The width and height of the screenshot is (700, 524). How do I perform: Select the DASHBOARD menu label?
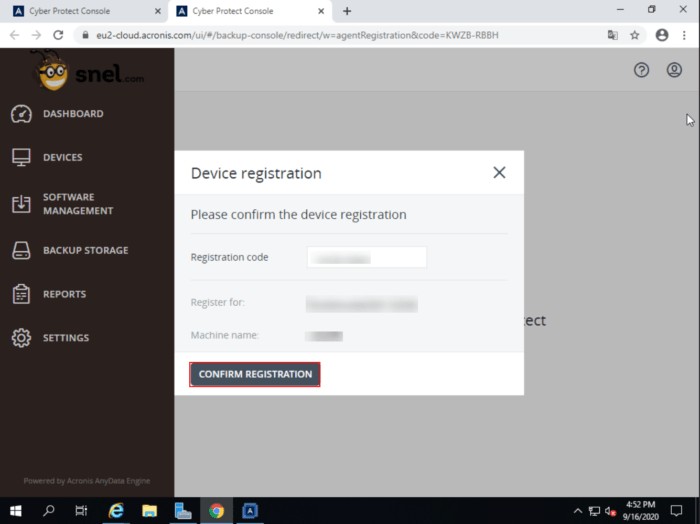tap(73, 114)
